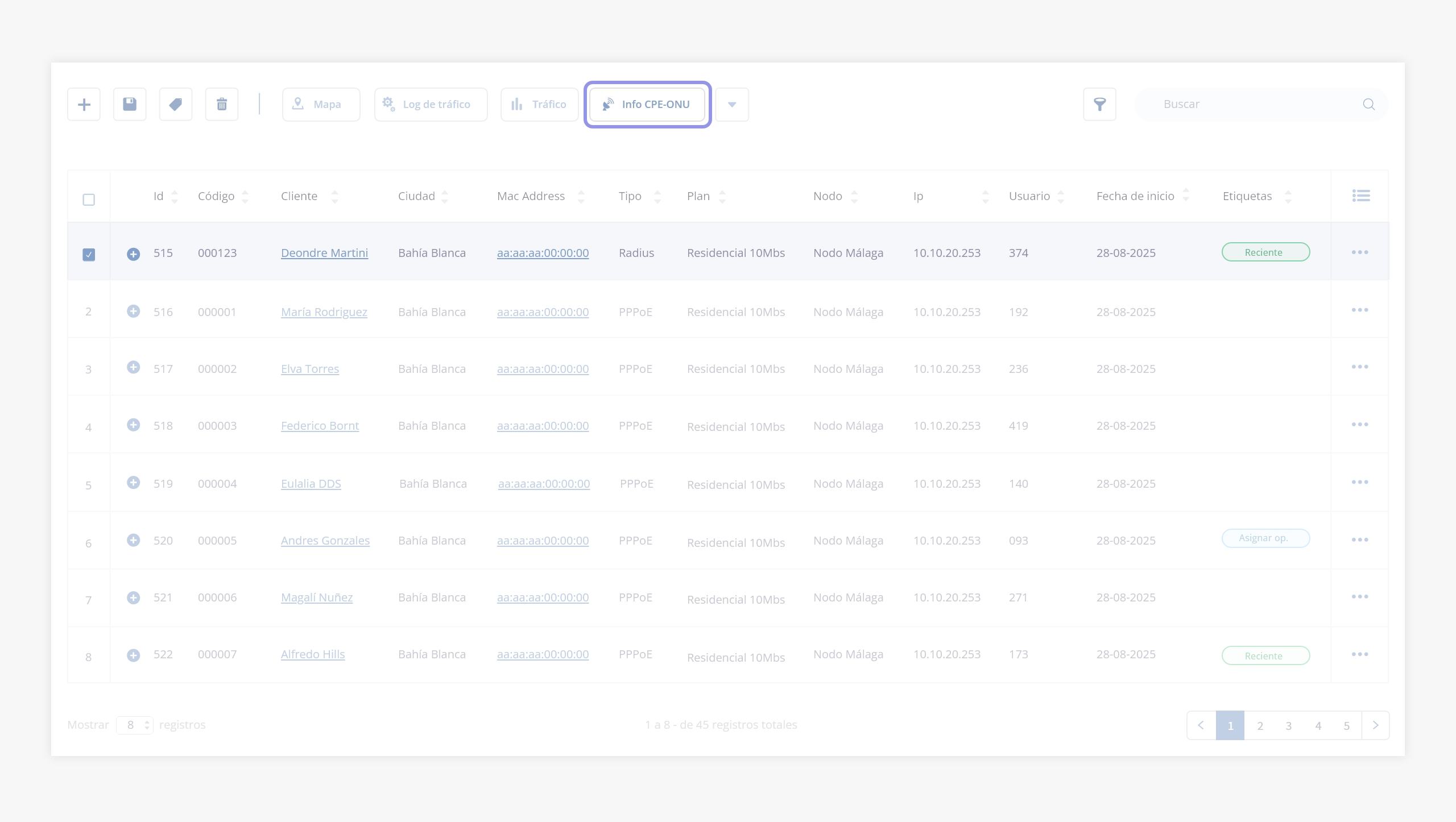Expand row 516 details with plus
Viewport: 1456px width, 822px height.
(133, 311)
